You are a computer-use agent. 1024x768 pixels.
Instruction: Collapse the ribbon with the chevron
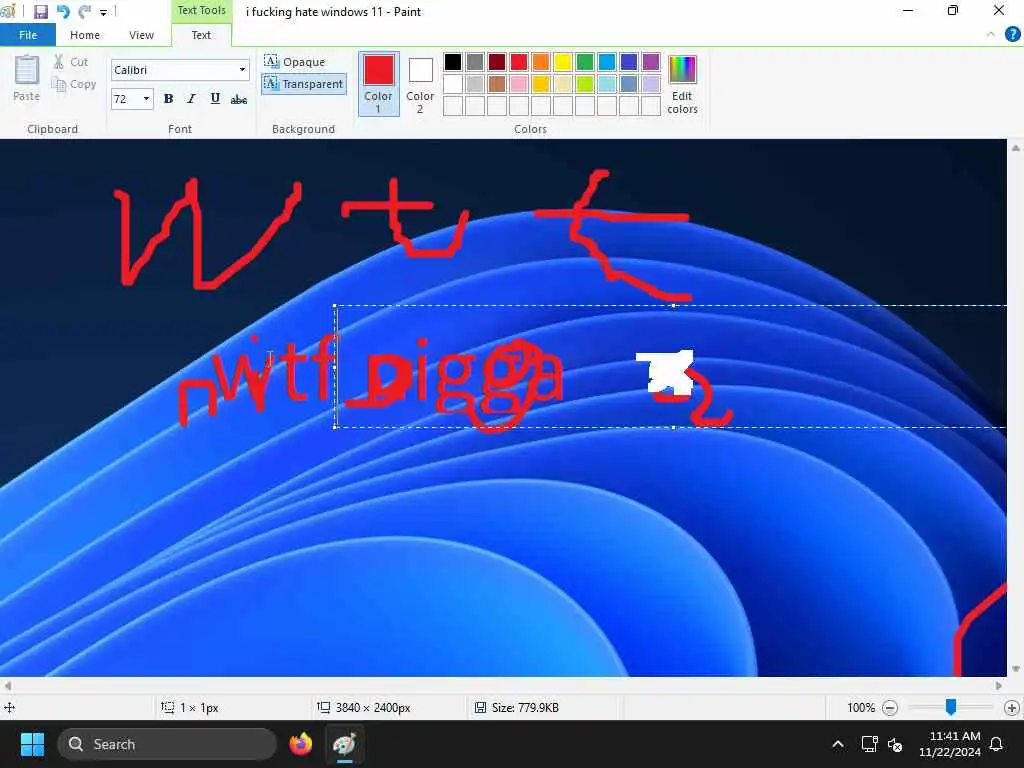coord(991,35)
